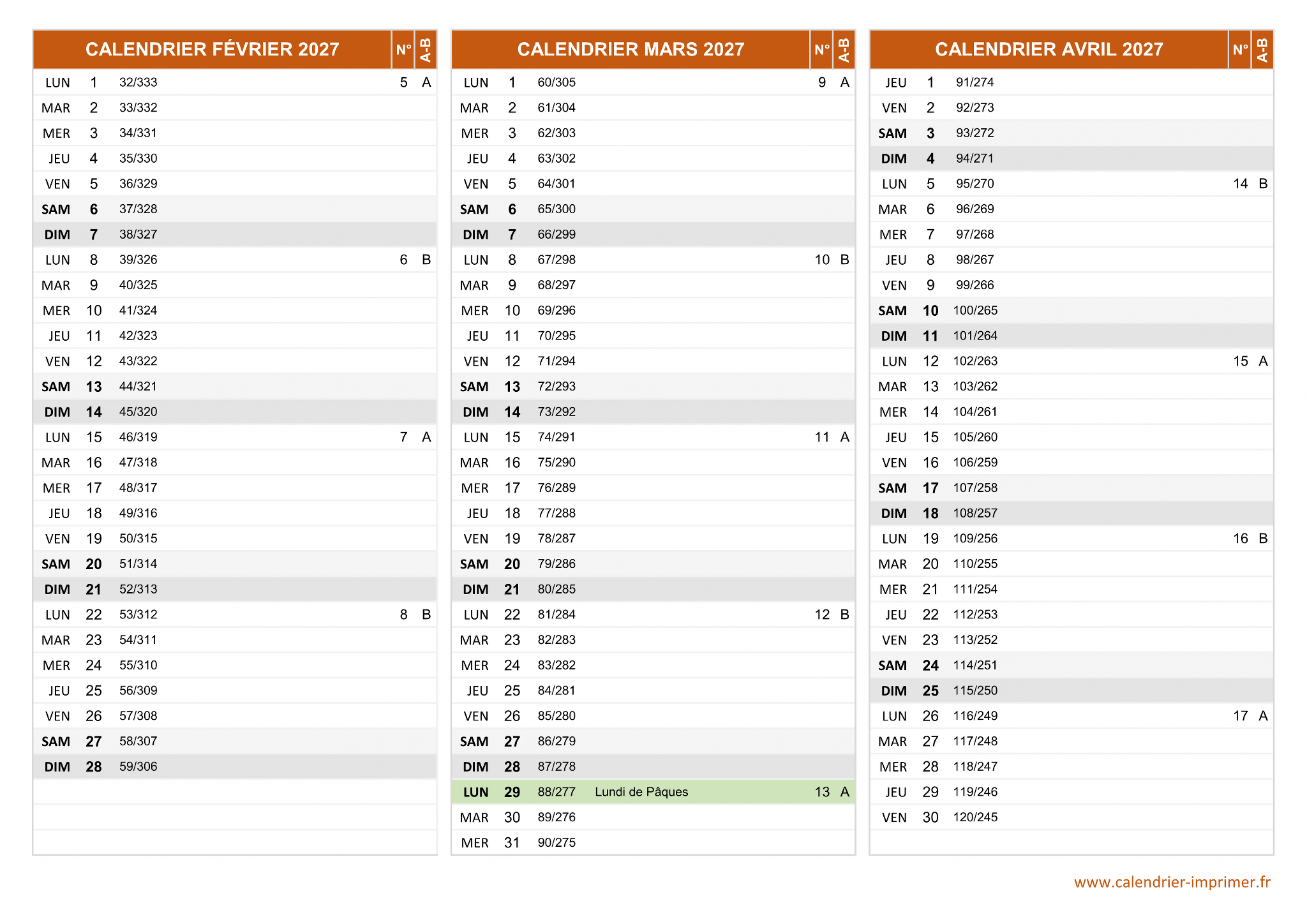
Task: Select Sunday 28 February row
Action: (x=235, y=766)
